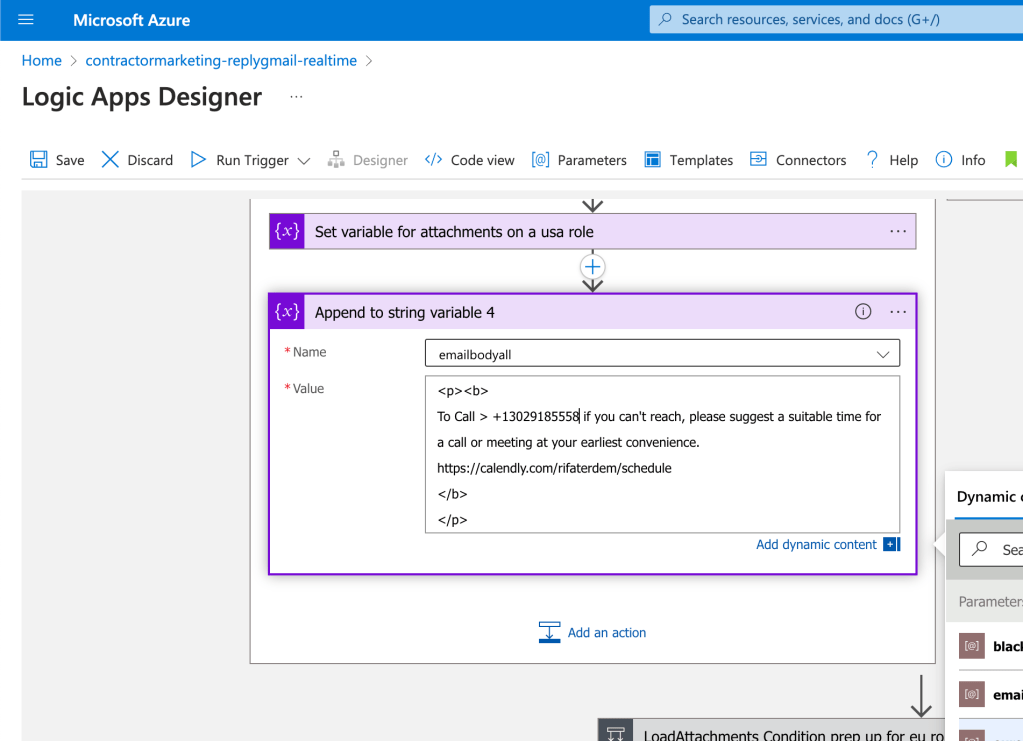Click the variable icon on Set variable for attachments step

pos(287,232)
